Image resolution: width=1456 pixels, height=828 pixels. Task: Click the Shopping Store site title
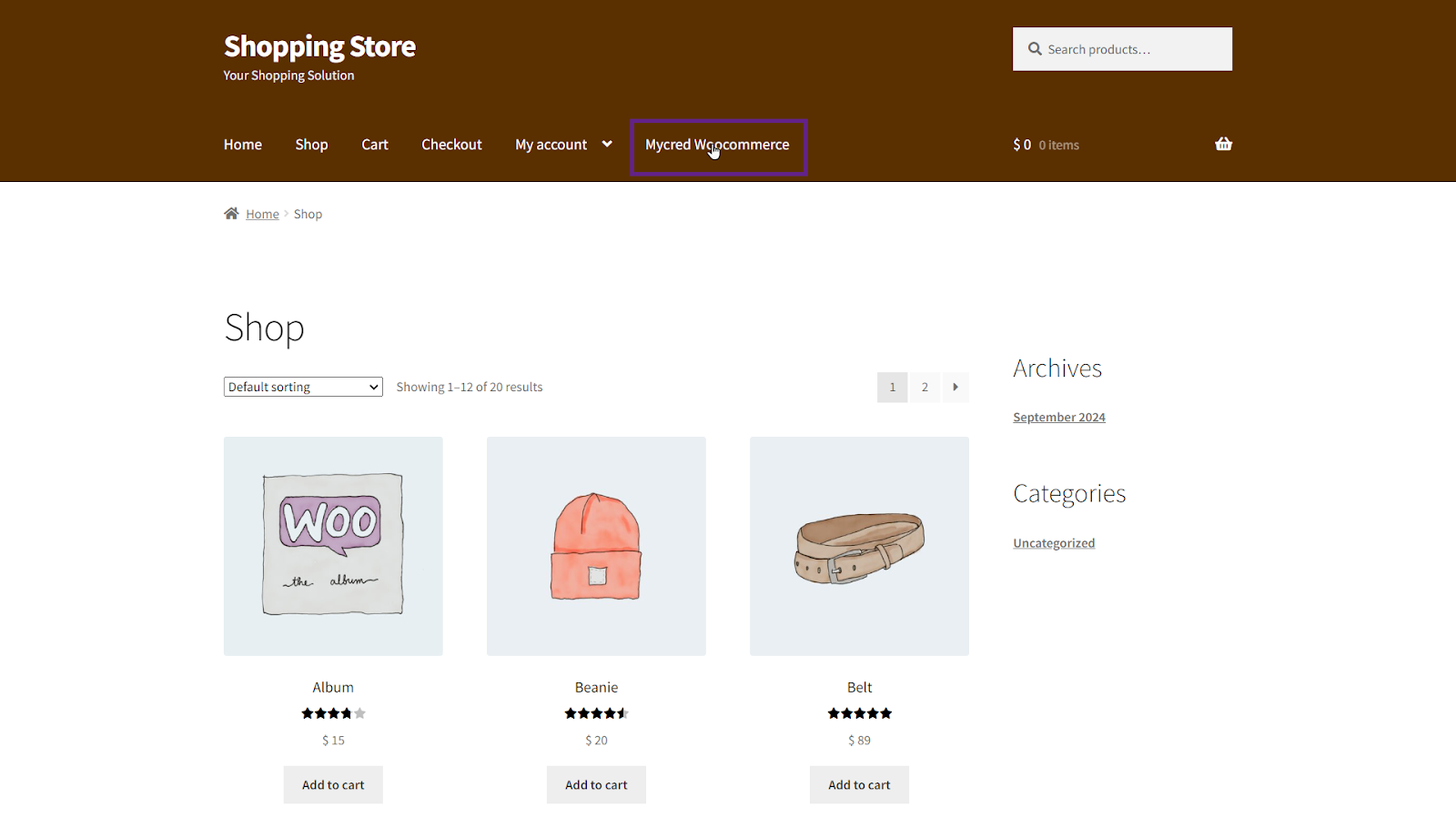click(319, 46)
